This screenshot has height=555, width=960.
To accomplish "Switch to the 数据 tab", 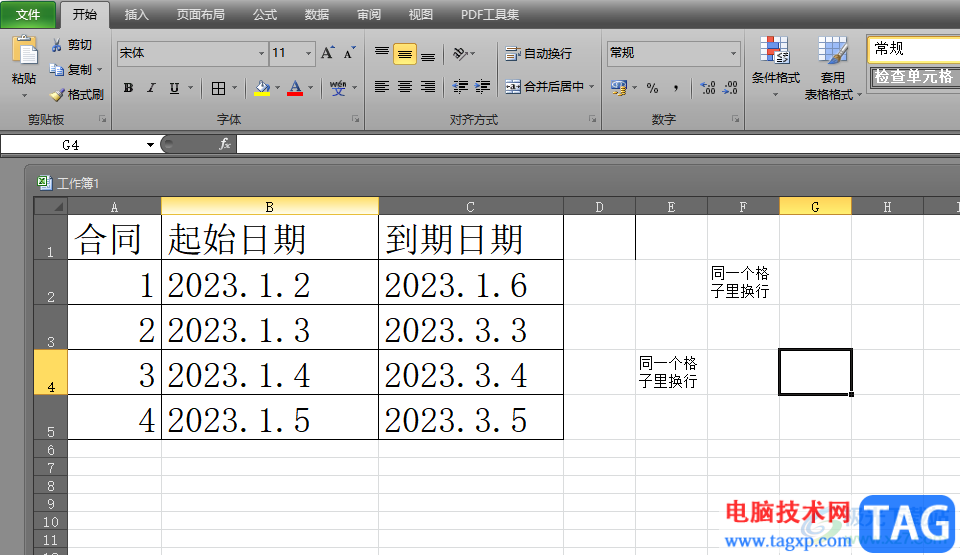I will click(317, 15).
